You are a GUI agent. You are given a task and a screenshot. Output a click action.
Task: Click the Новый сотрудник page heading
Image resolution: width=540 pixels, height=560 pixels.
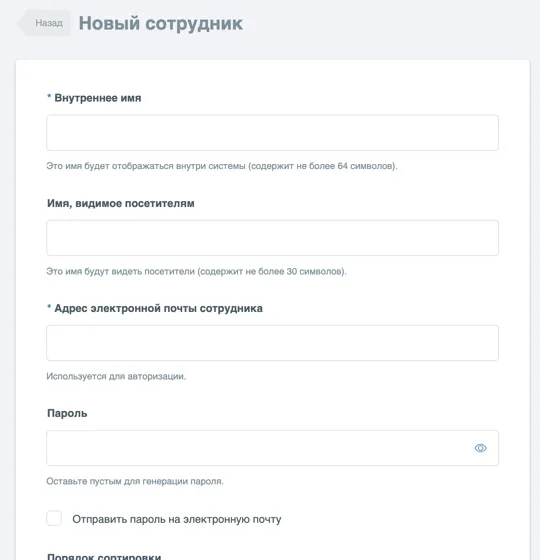point(161,24)
